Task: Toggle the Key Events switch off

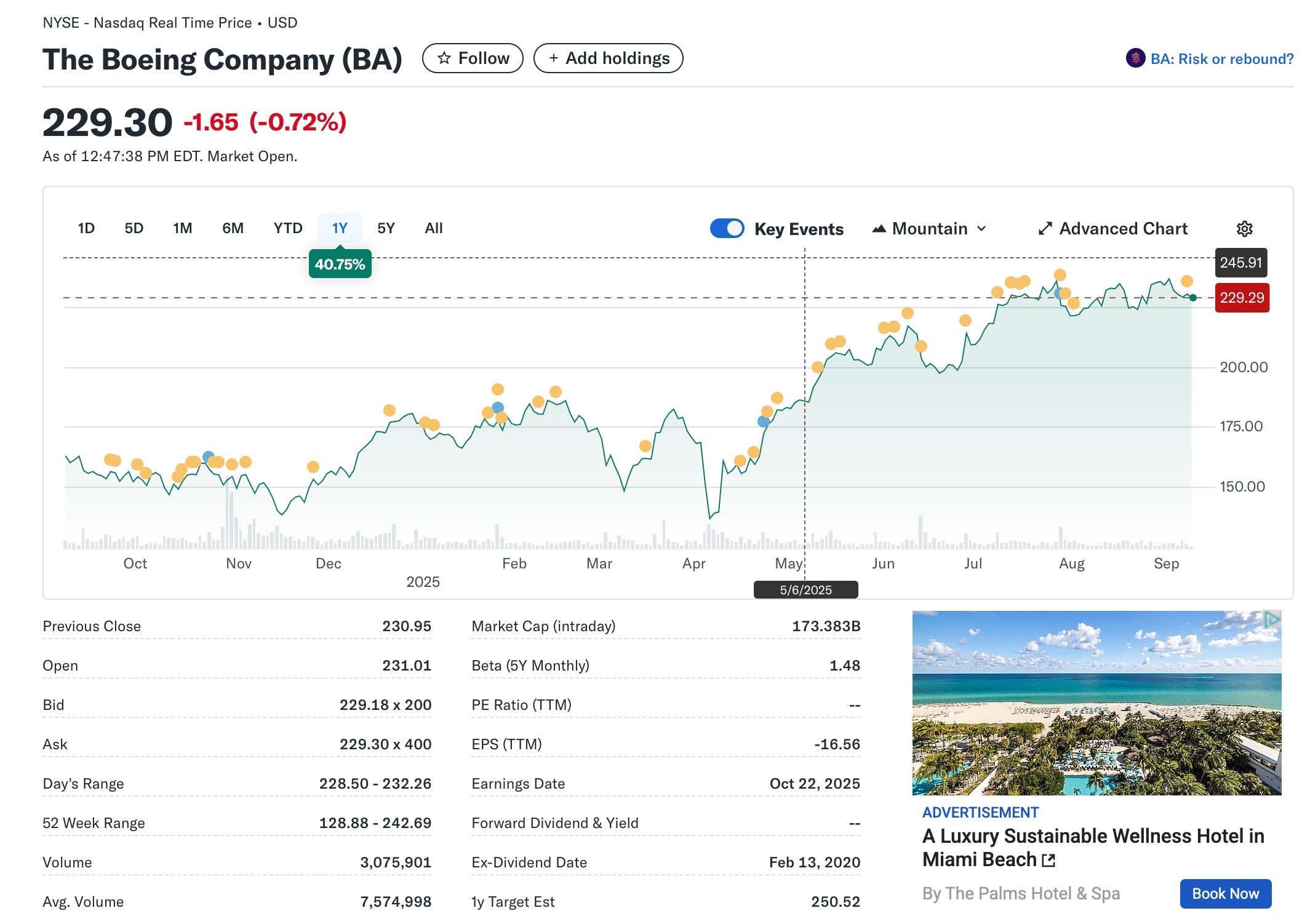Action: coord(727,228)
